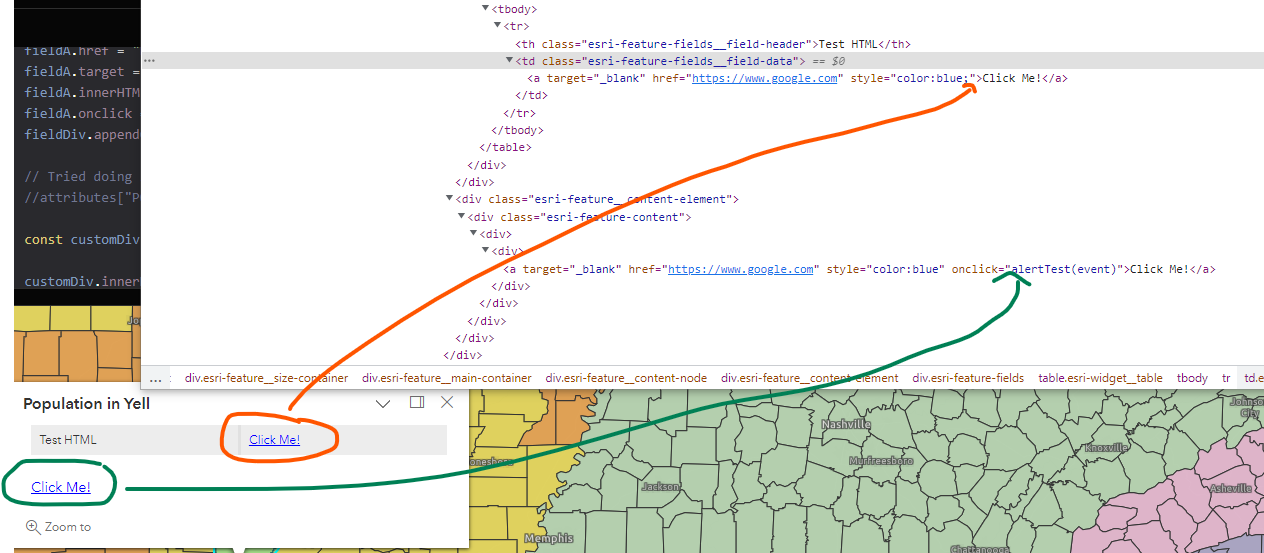Open the Click Me! link beside Test HTML
Screen dimensions: 1264x553
tap(274, 439)
